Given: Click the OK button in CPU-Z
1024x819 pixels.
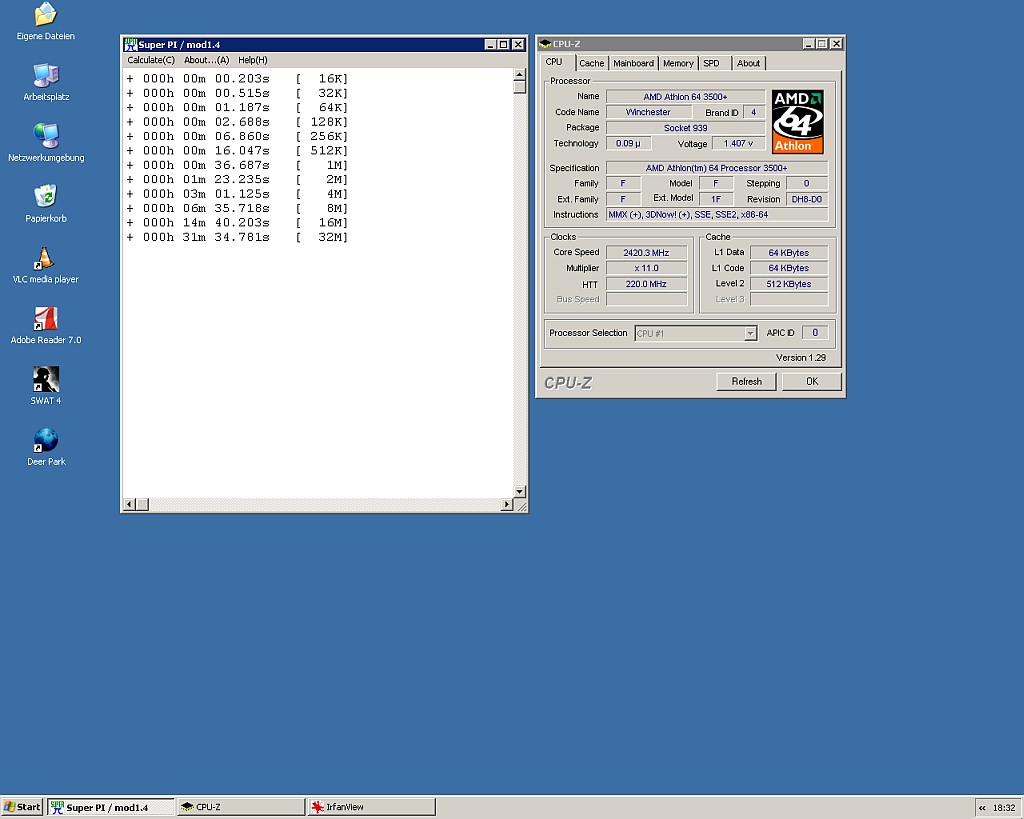Looking at the screenshot, I should pyautogui.click(x=812, y=381).
